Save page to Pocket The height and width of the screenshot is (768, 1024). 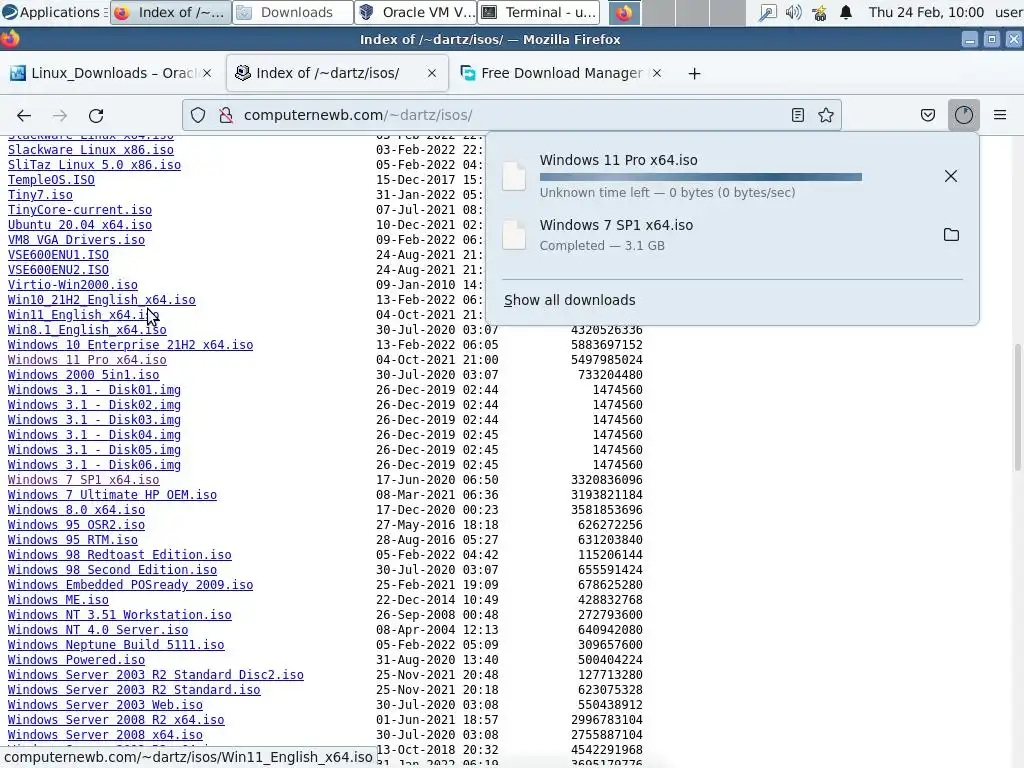pyautogui.click(x=927, y=116)
